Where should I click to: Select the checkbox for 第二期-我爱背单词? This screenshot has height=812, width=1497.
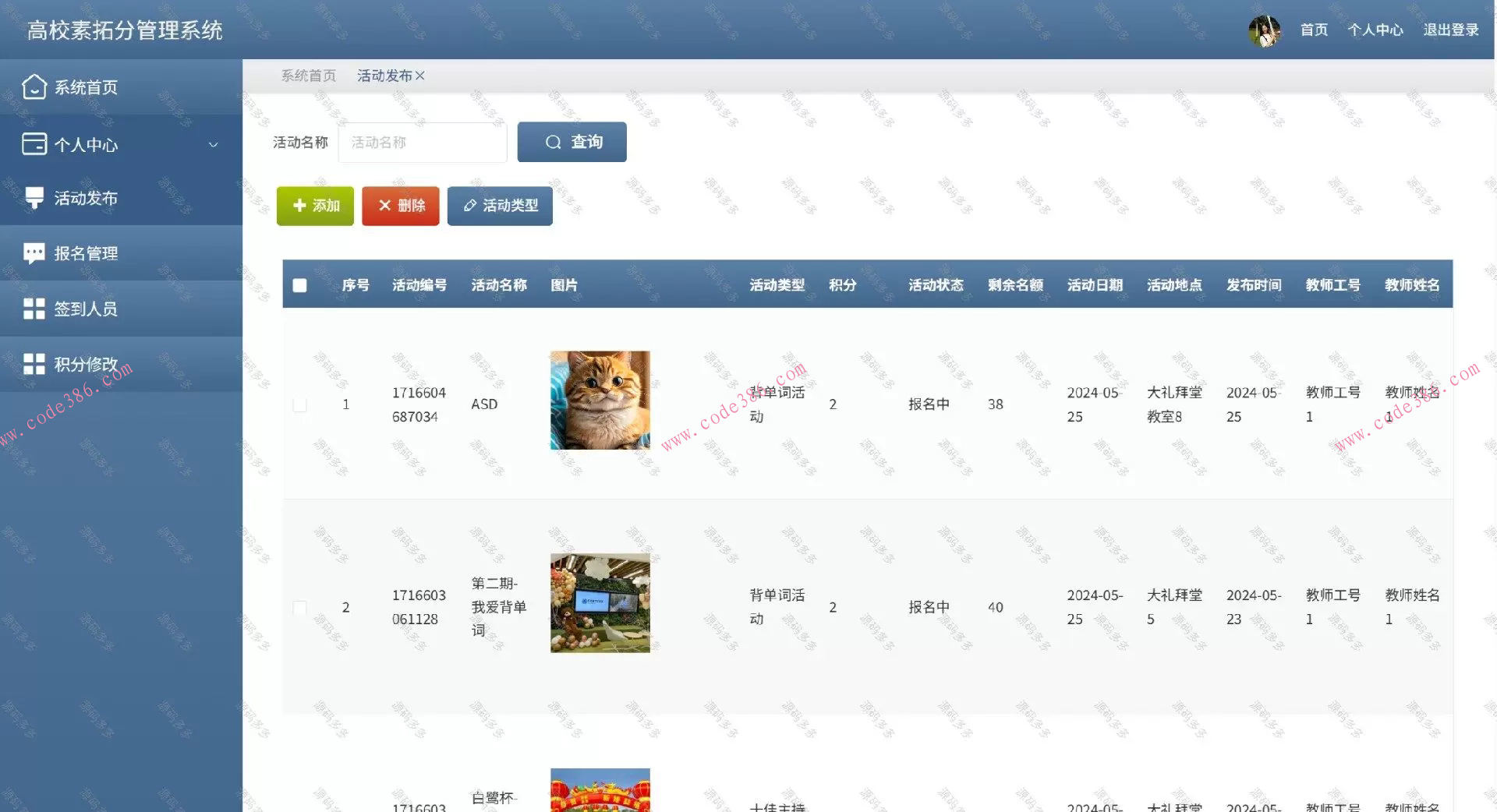point(300,608)
